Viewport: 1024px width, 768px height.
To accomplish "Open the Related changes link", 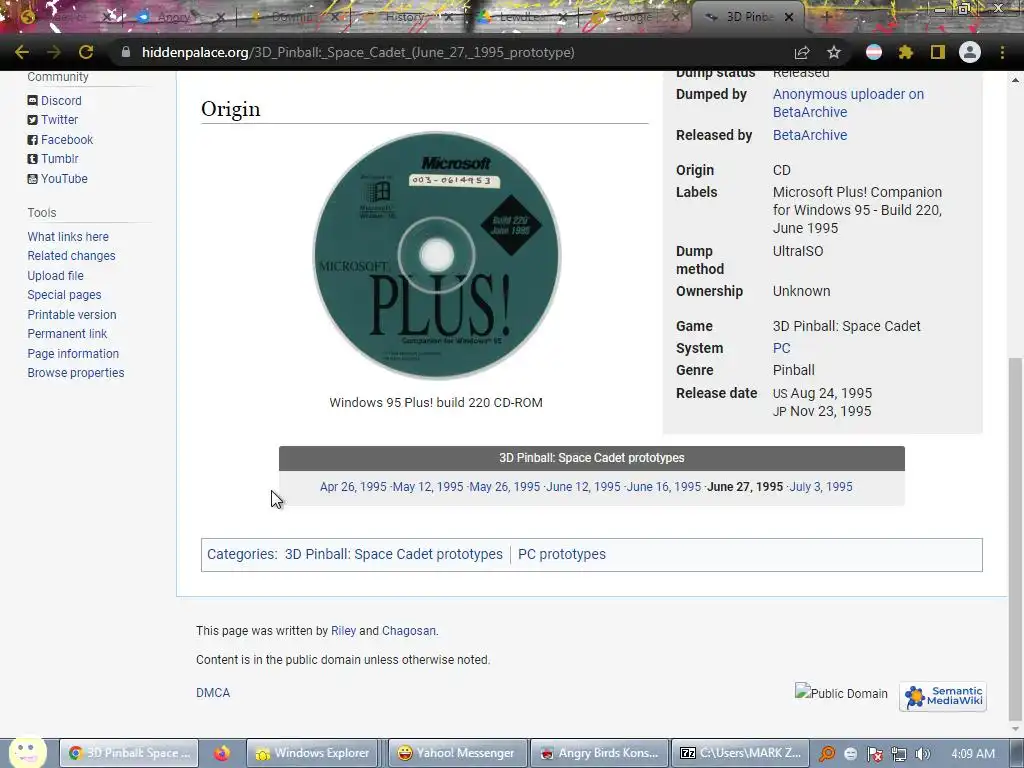I will 71,255.
